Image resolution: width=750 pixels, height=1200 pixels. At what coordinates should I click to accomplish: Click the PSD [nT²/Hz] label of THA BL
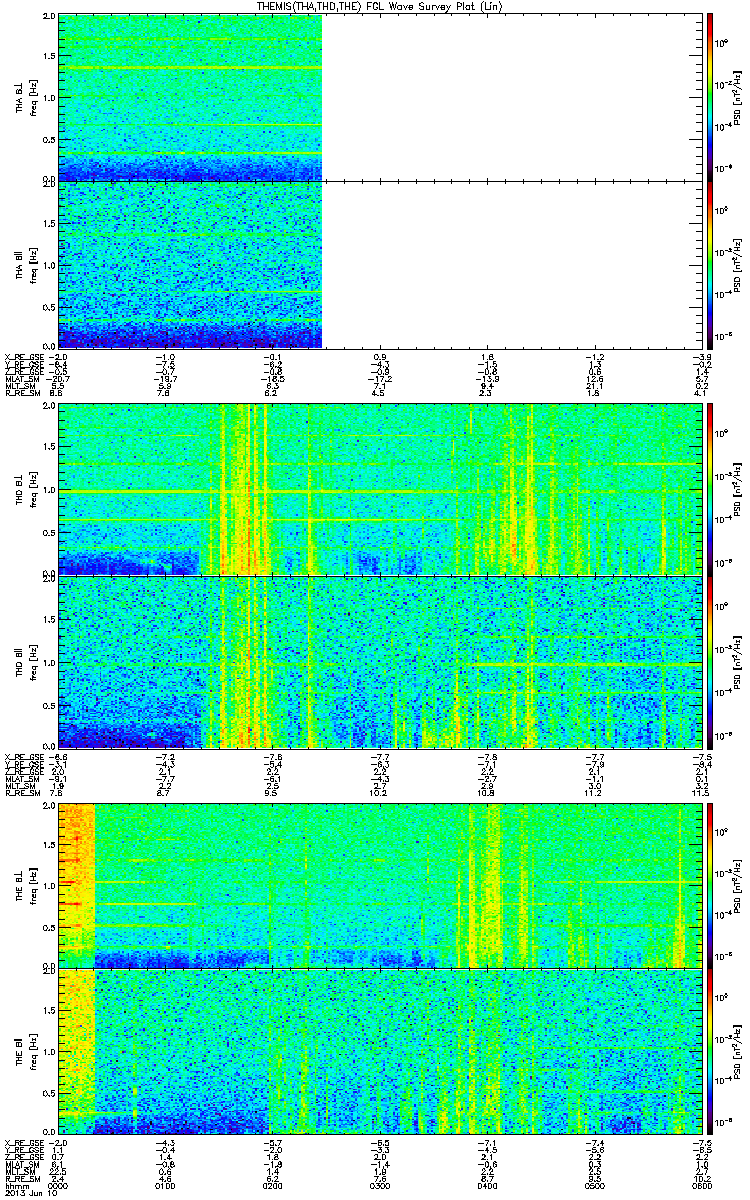point(737,97)
